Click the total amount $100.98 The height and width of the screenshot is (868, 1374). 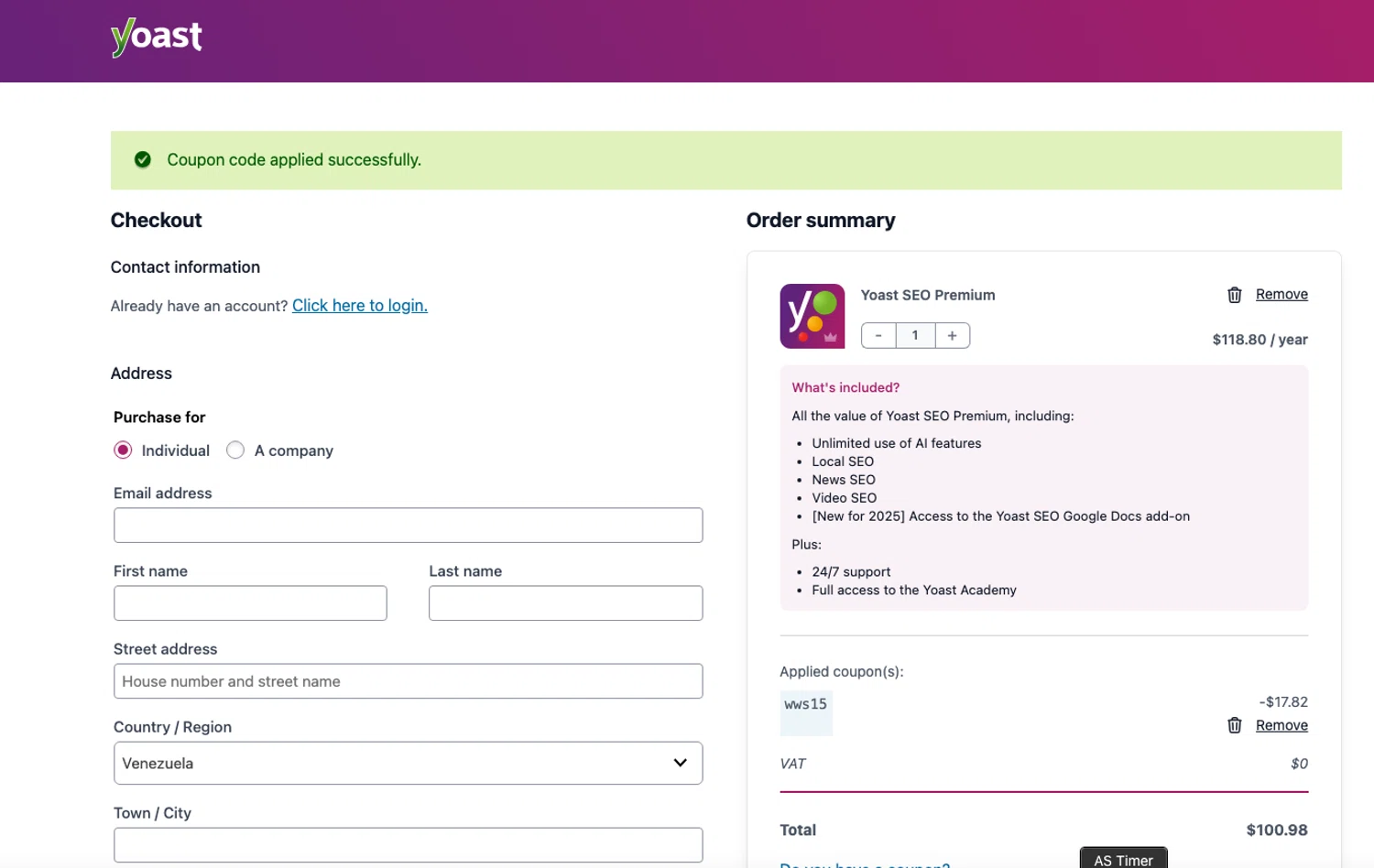[1277, 830]
